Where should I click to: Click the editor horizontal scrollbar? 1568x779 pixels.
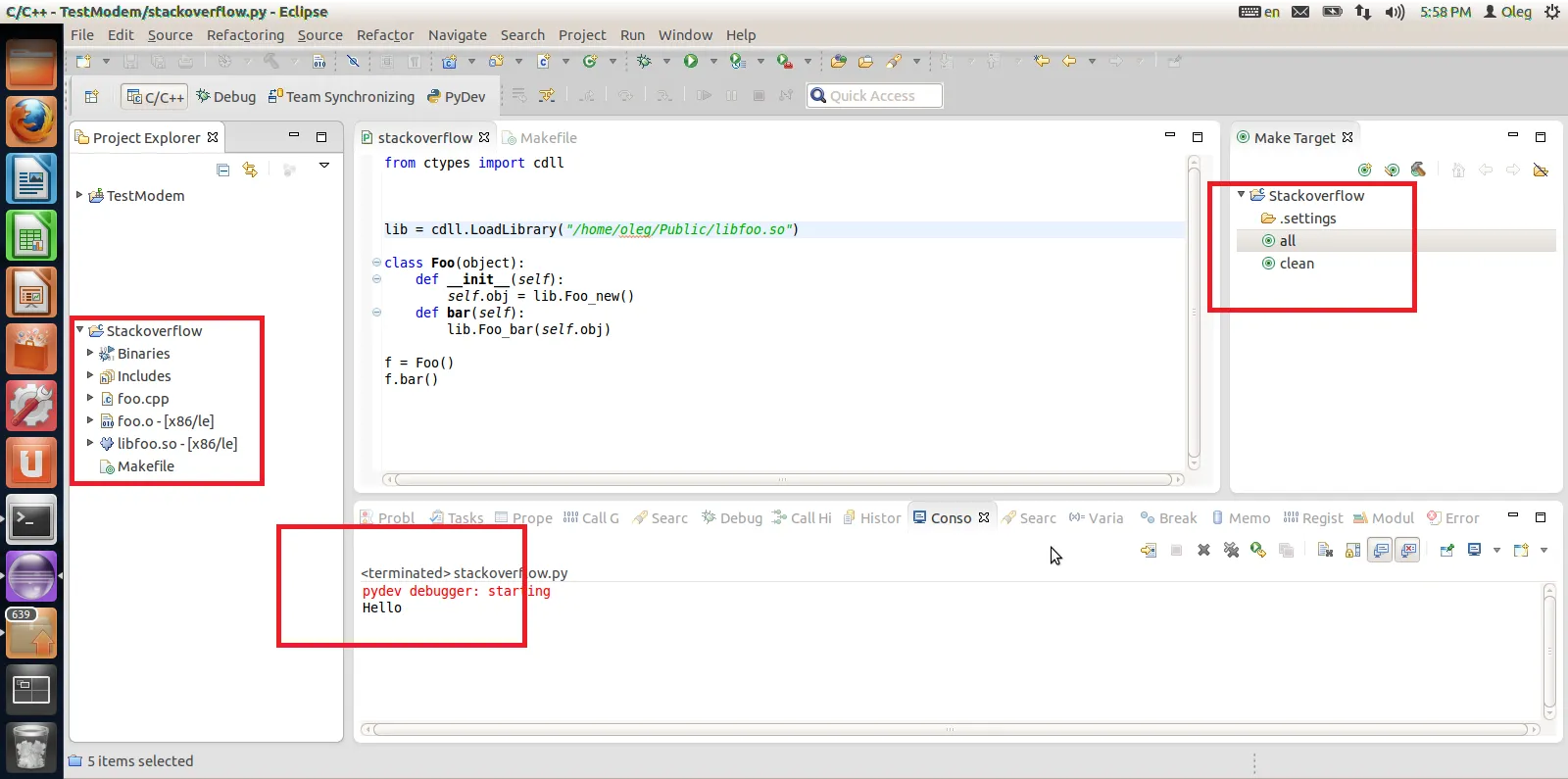tap(782, 480)
